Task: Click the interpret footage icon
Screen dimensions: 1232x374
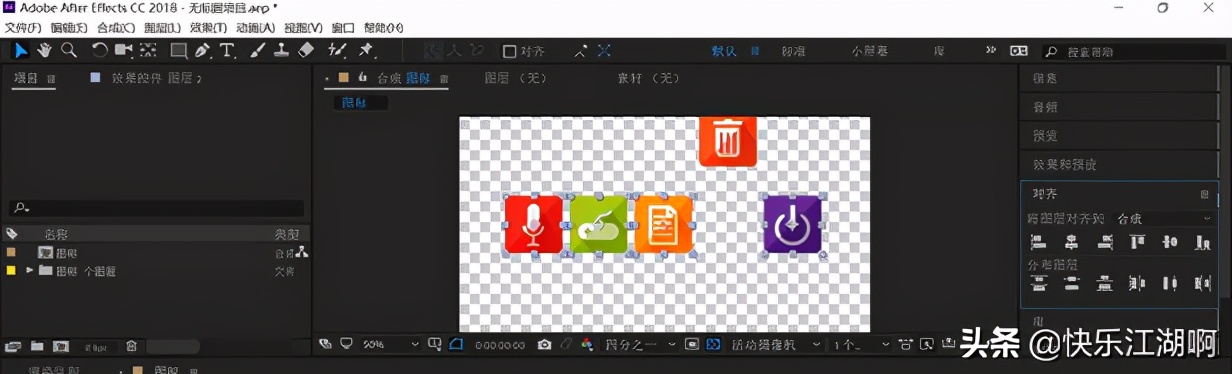Action: 12,346
